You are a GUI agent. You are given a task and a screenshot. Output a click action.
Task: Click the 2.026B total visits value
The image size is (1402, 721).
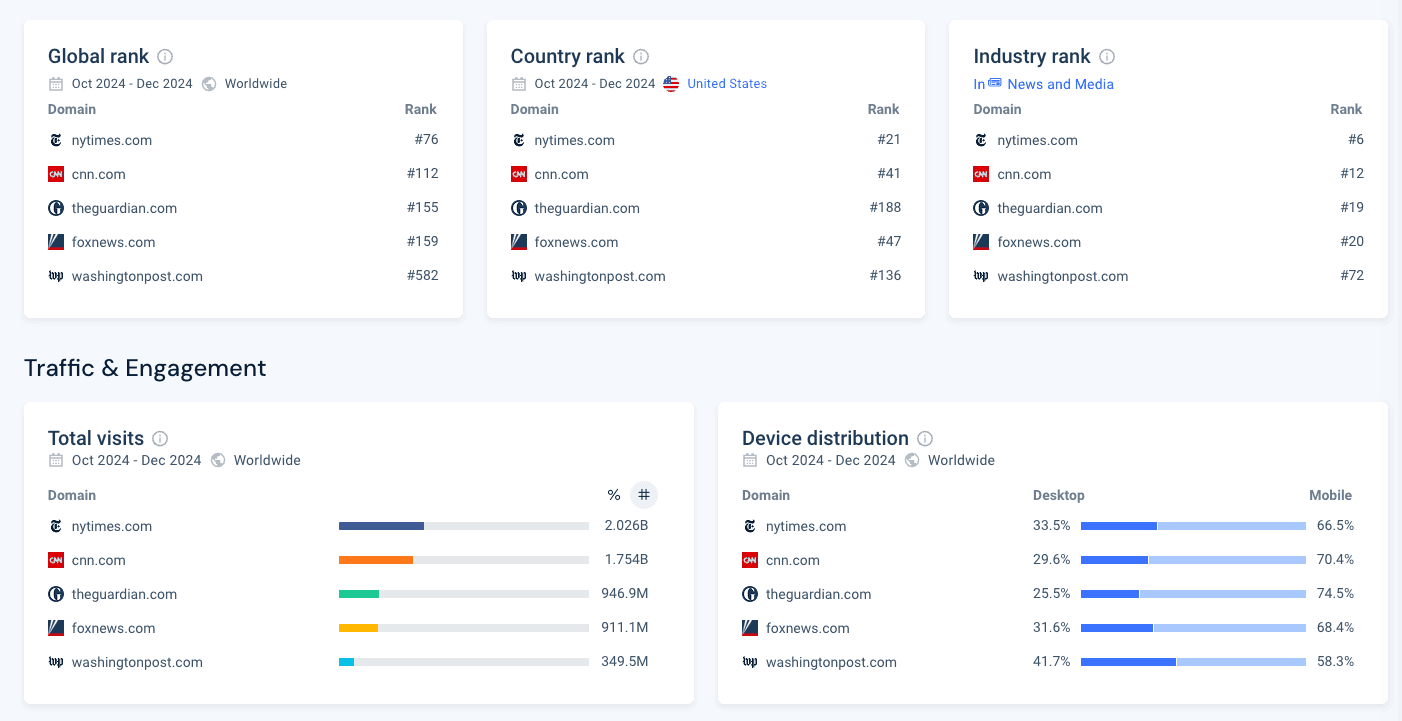click(626, 525)
